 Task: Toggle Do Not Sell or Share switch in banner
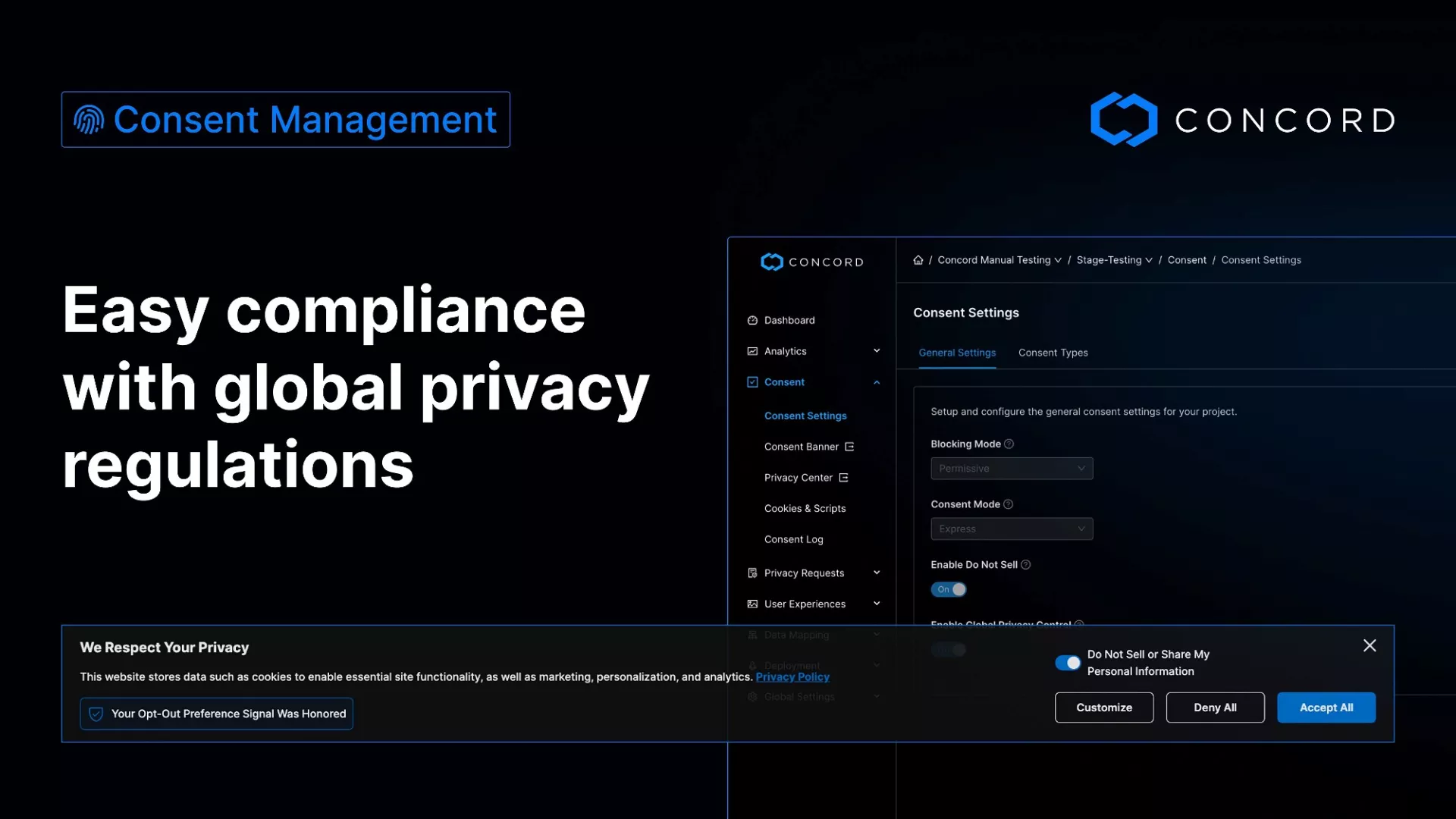(1068, 663)
